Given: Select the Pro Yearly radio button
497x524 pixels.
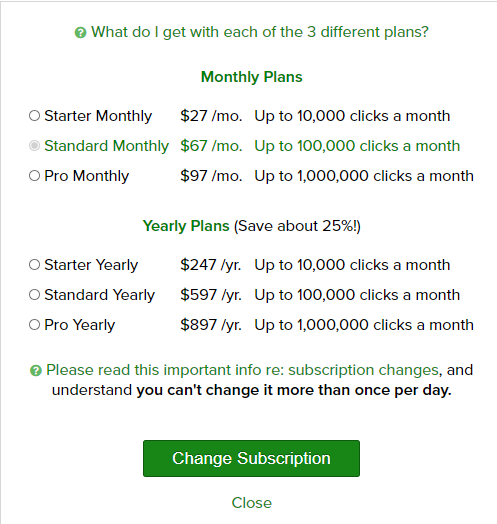Looking at the screenshot, I should point(34,325).
